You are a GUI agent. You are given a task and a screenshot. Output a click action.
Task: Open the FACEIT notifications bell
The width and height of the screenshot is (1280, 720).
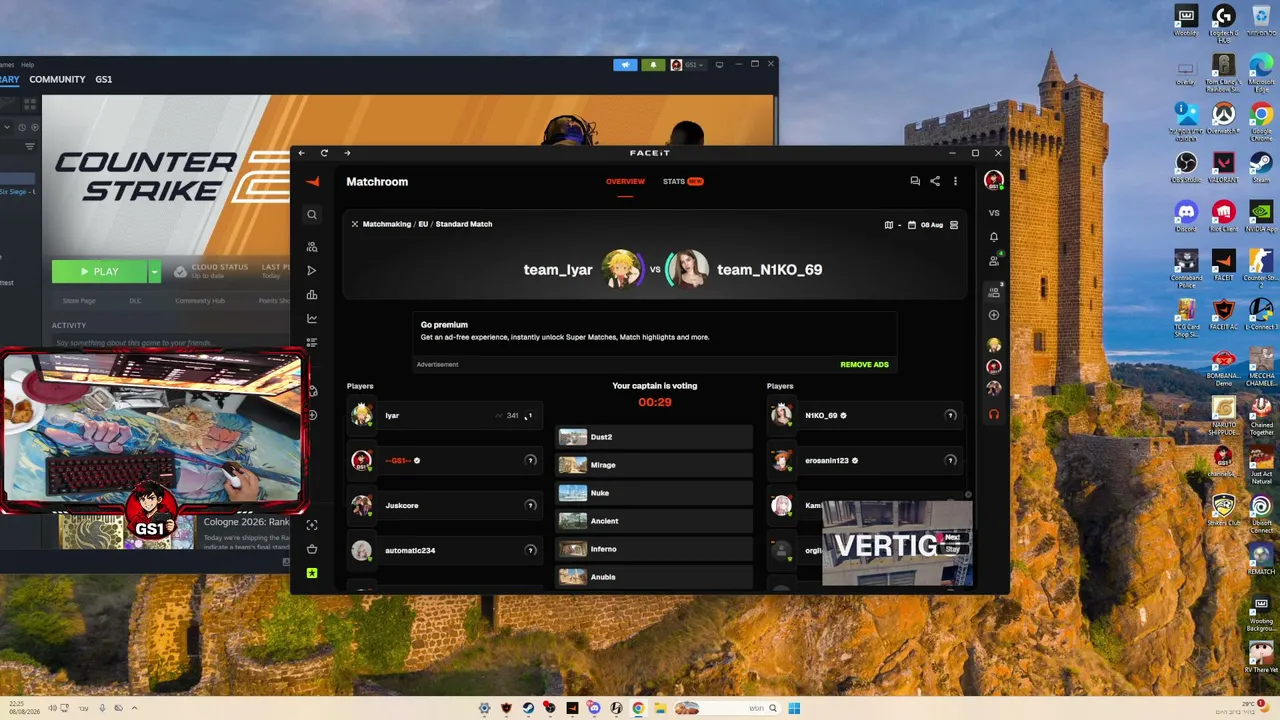point(994,237)
